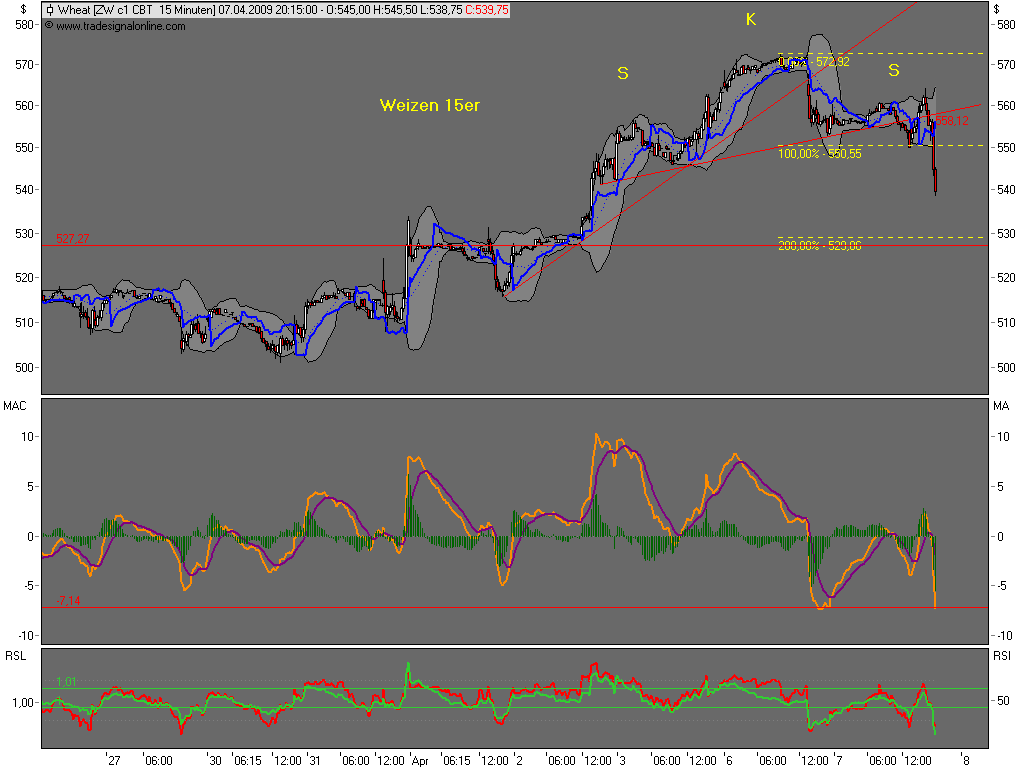1024x768 pixels.
Task: Click the "'31" date label on the time axis
Action: [314, 760]
